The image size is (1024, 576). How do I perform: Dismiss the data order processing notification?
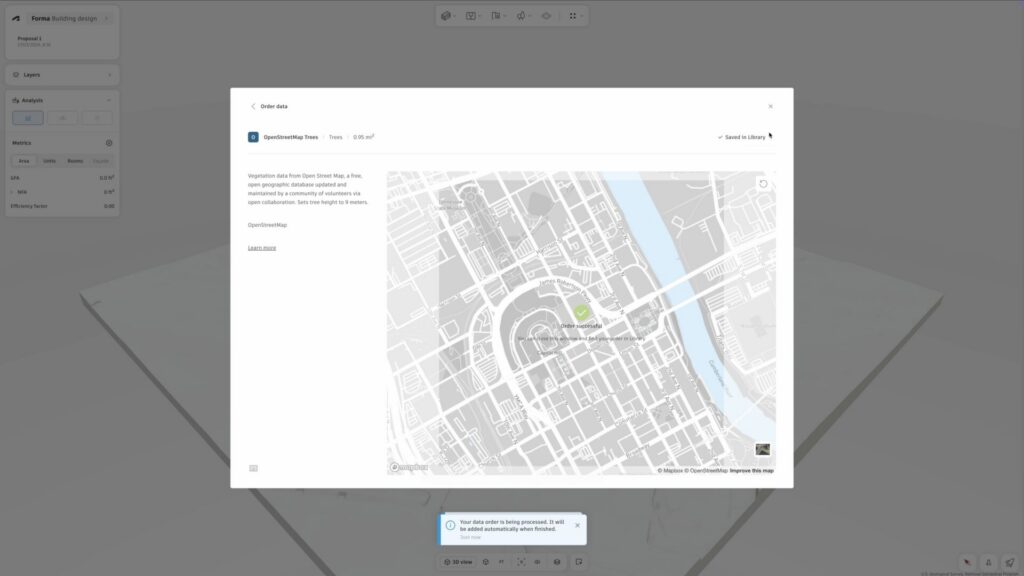coord(577,525)
